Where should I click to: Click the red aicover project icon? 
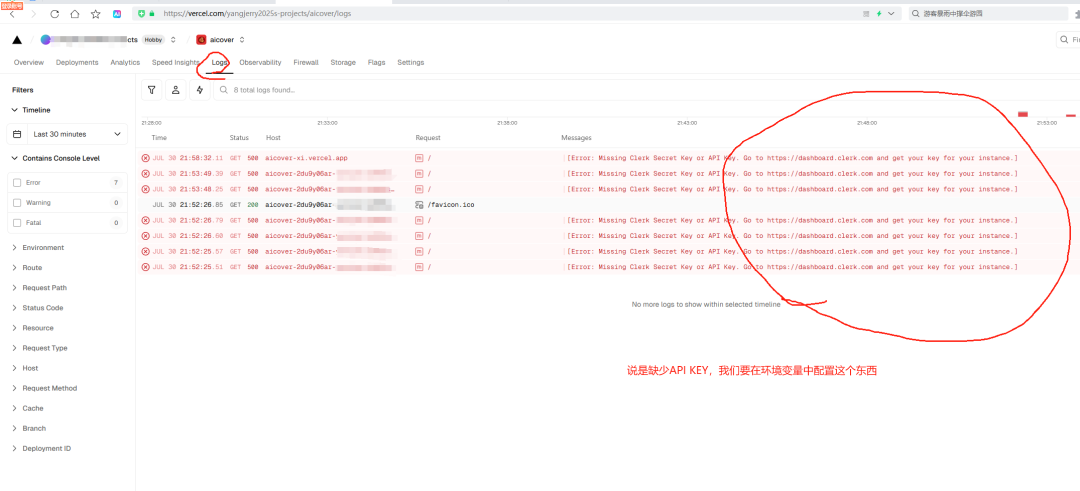pos(200,40)
